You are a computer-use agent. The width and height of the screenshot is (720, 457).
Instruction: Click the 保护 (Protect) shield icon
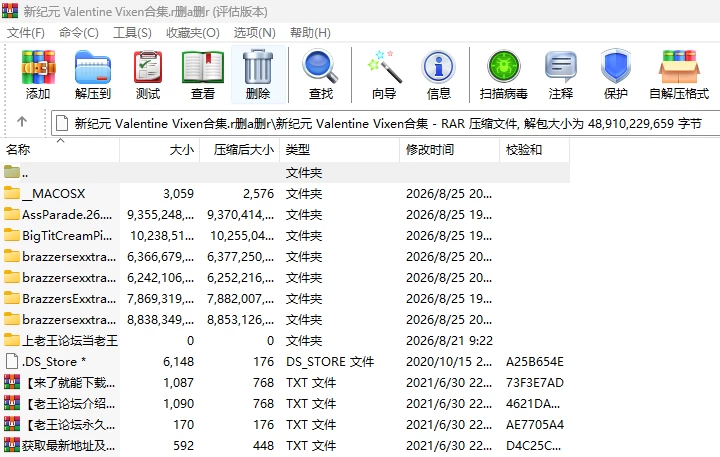click(x=615, y=68)
